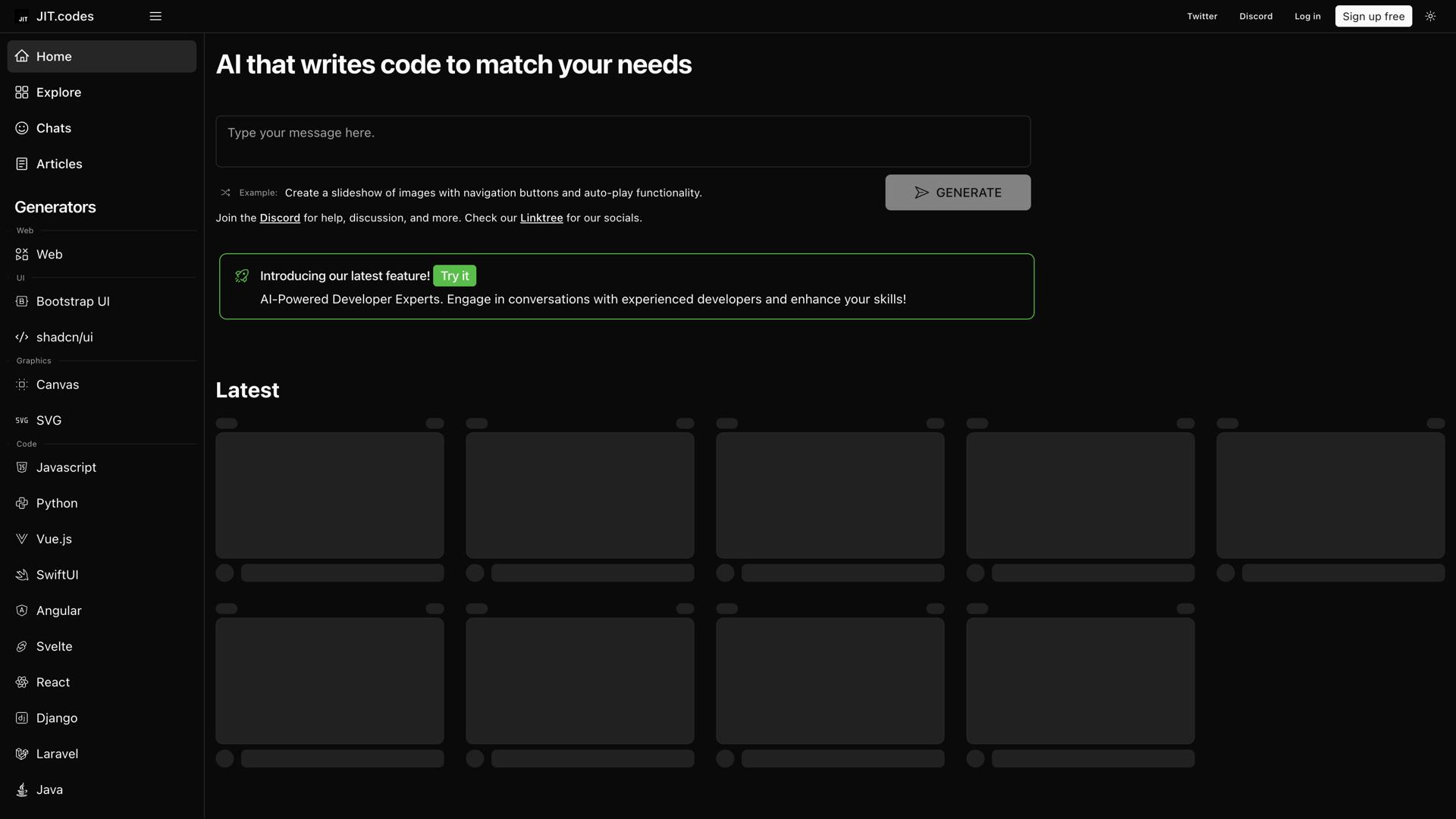Click the JIT.codes logo icon
This screenshot has height=819, width=1456.
click(22, 17)
